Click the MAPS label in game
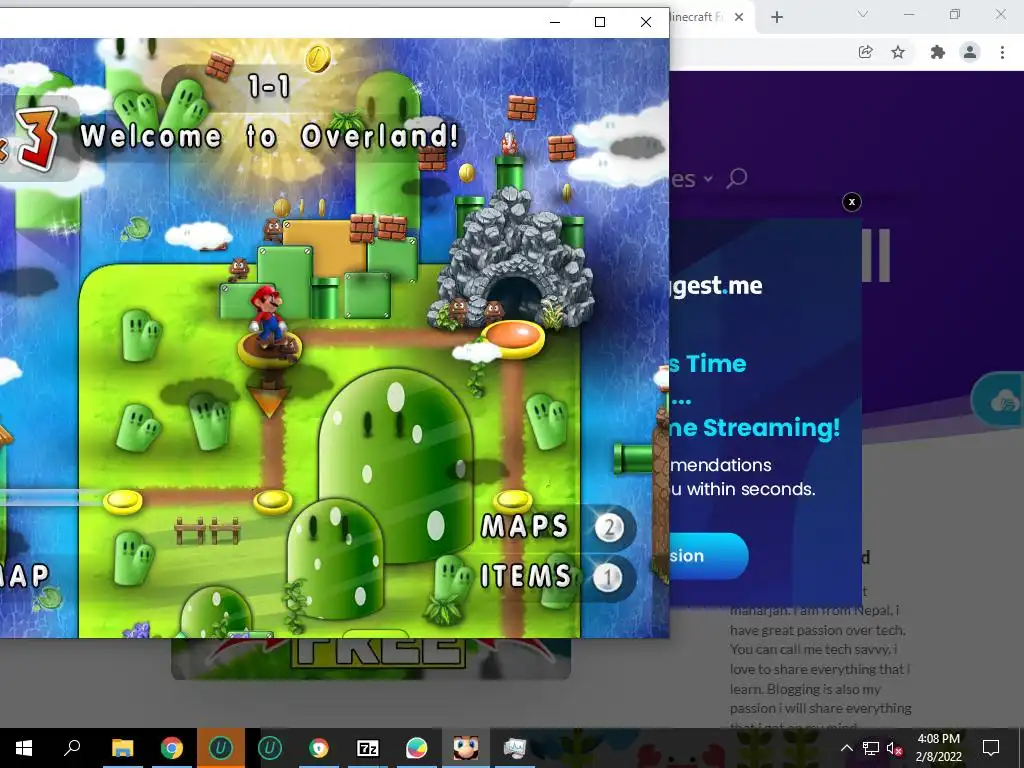 pos(524,526)
